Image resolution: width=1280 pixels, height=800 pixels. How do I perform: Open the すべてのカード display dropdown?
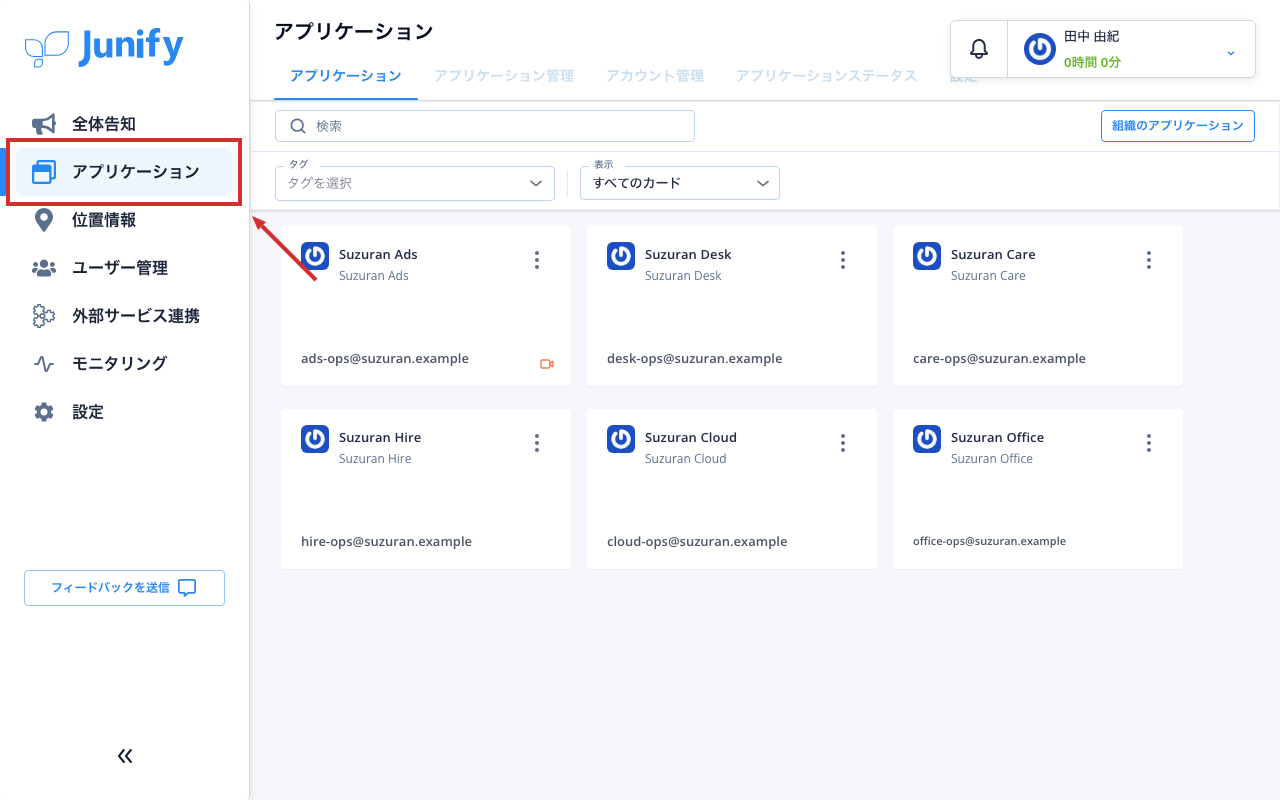tap(680, 183)
